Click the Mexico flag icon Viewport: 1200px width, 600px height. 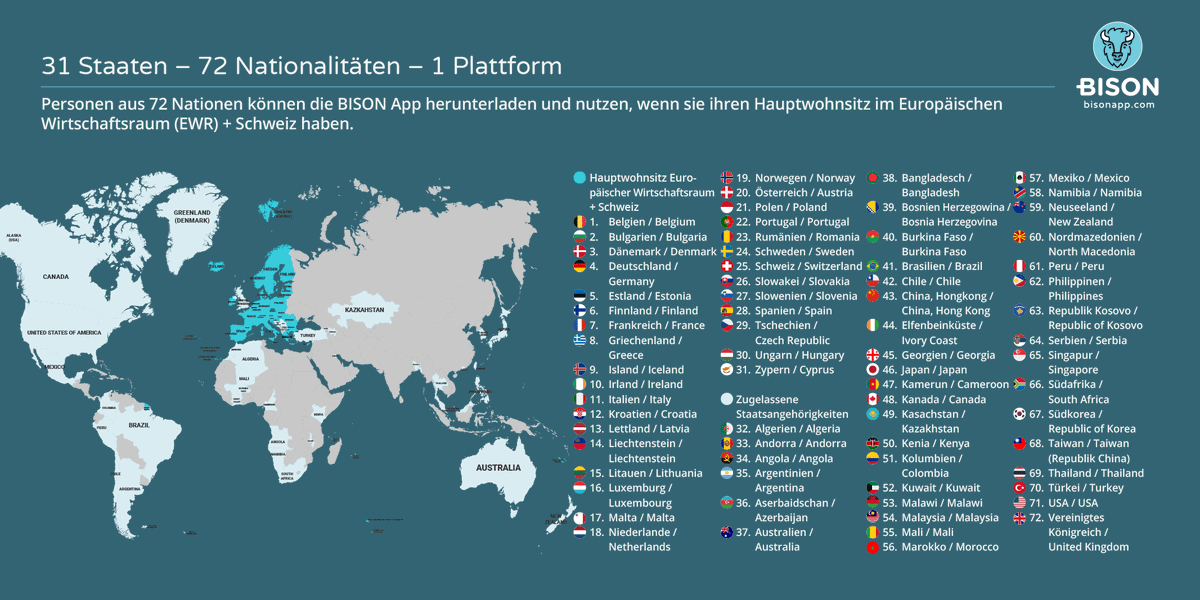click(x=1020, y=178)
